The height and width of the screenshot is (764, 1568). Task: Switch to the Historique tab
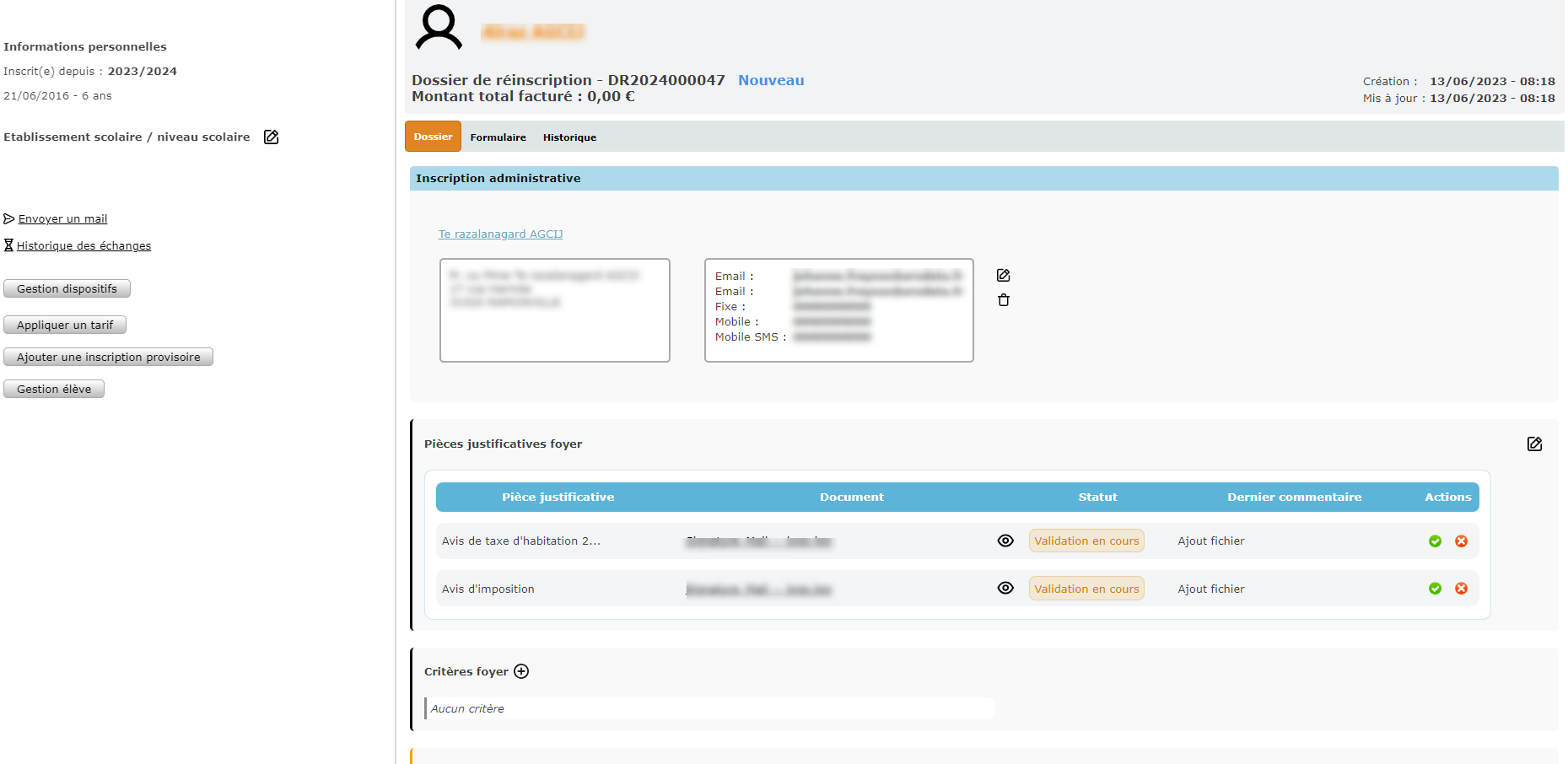[569, 137]
